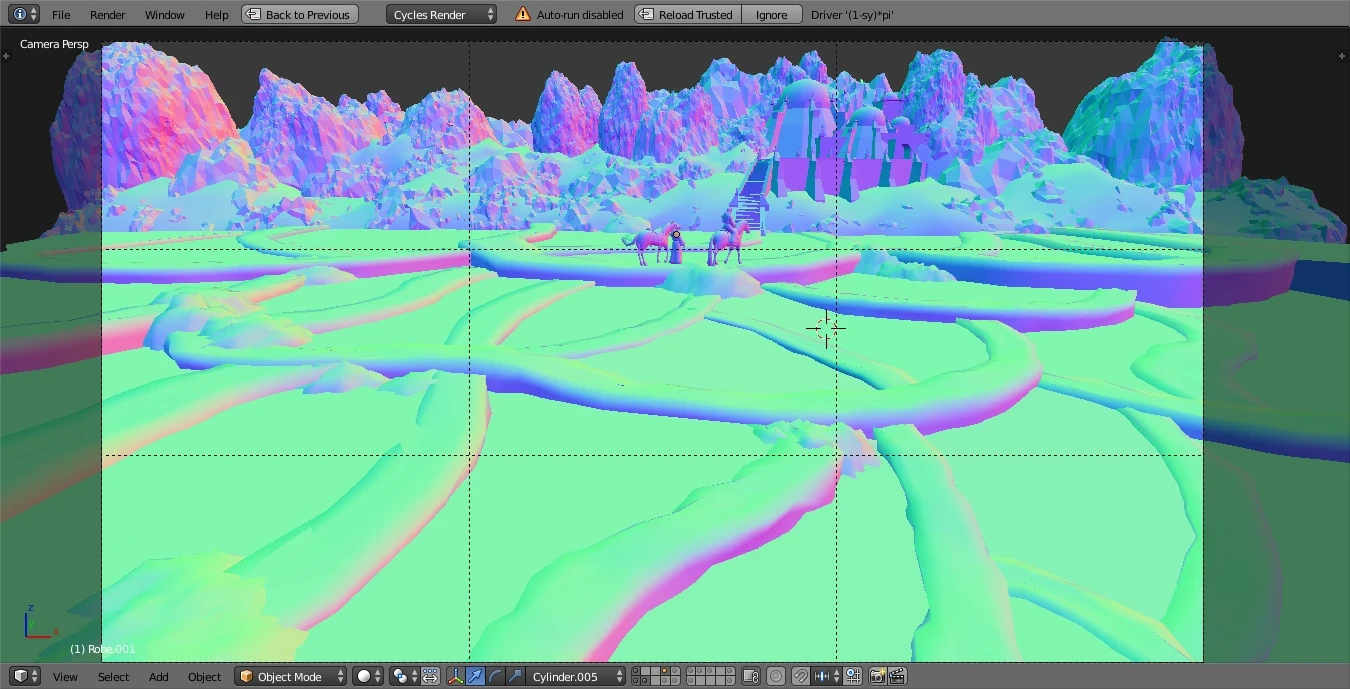Open the File menu
The image size is (1350, 689).
pos(61,15)
